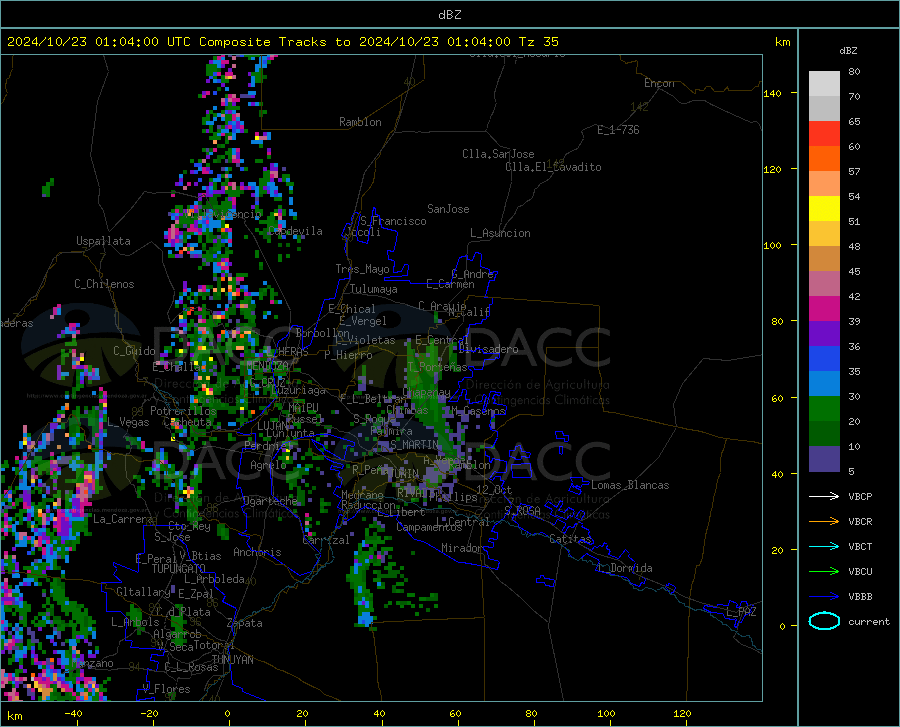Click the 'Tres_Mayo' map label

point(362,269)
